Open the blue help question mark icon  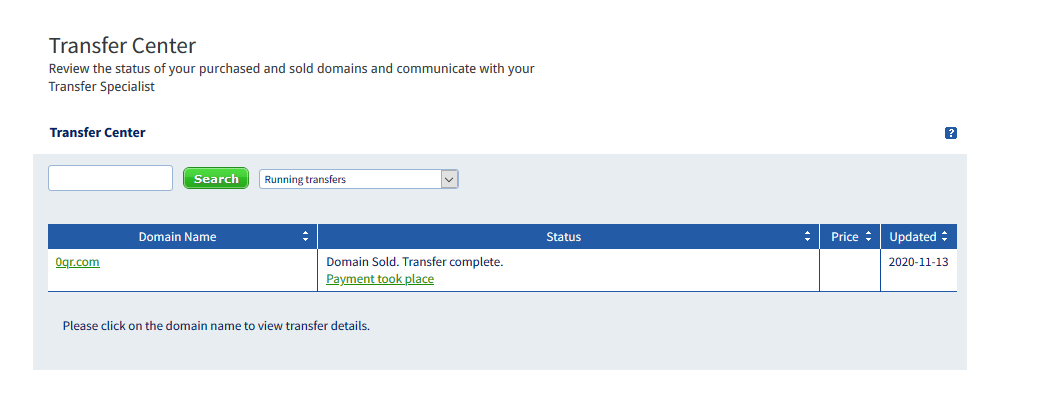coord(950,133)
